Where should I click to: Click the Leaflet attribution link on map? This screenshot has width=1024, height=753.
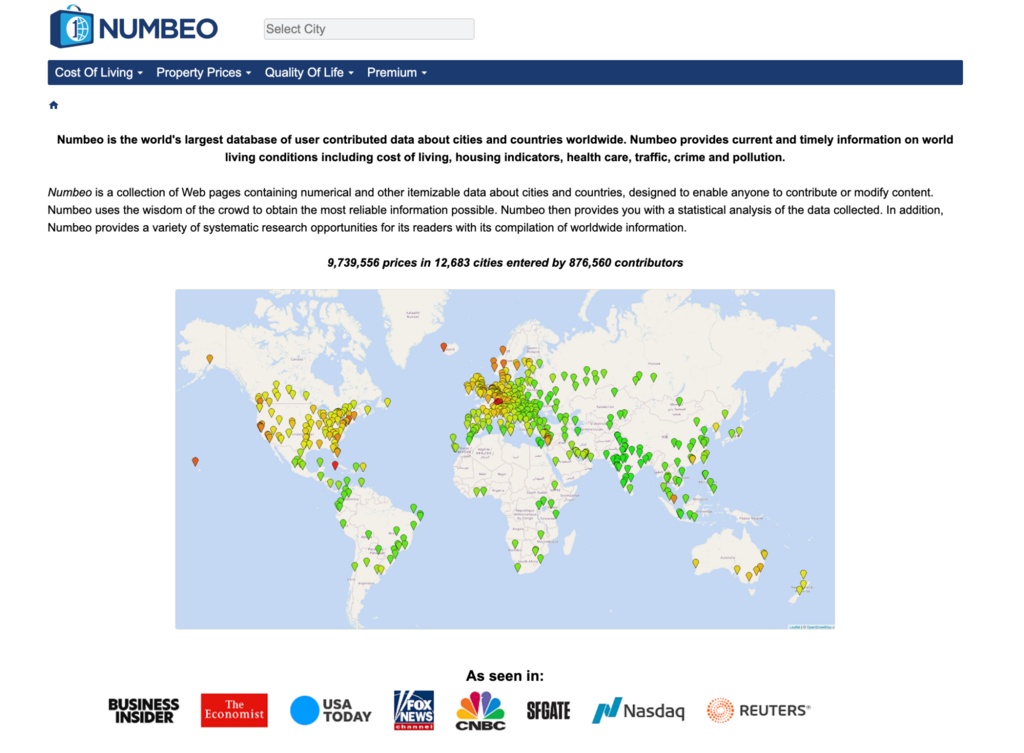click(x=794, y=627)
